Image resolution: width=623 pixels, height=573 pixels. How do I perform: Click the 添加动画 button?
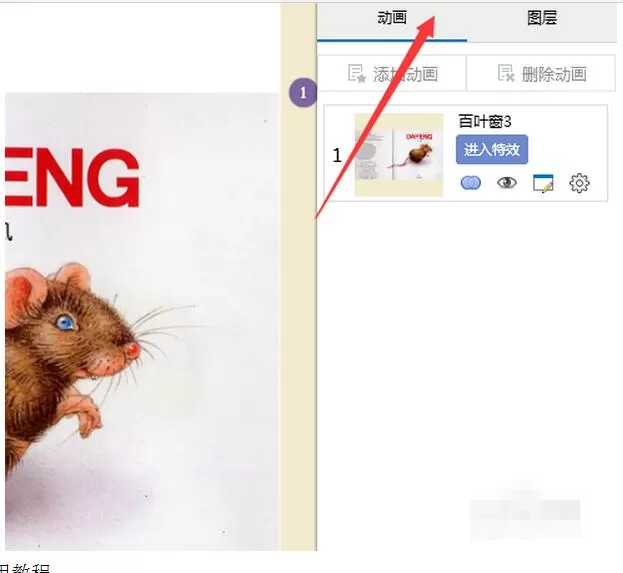(392, 74)
